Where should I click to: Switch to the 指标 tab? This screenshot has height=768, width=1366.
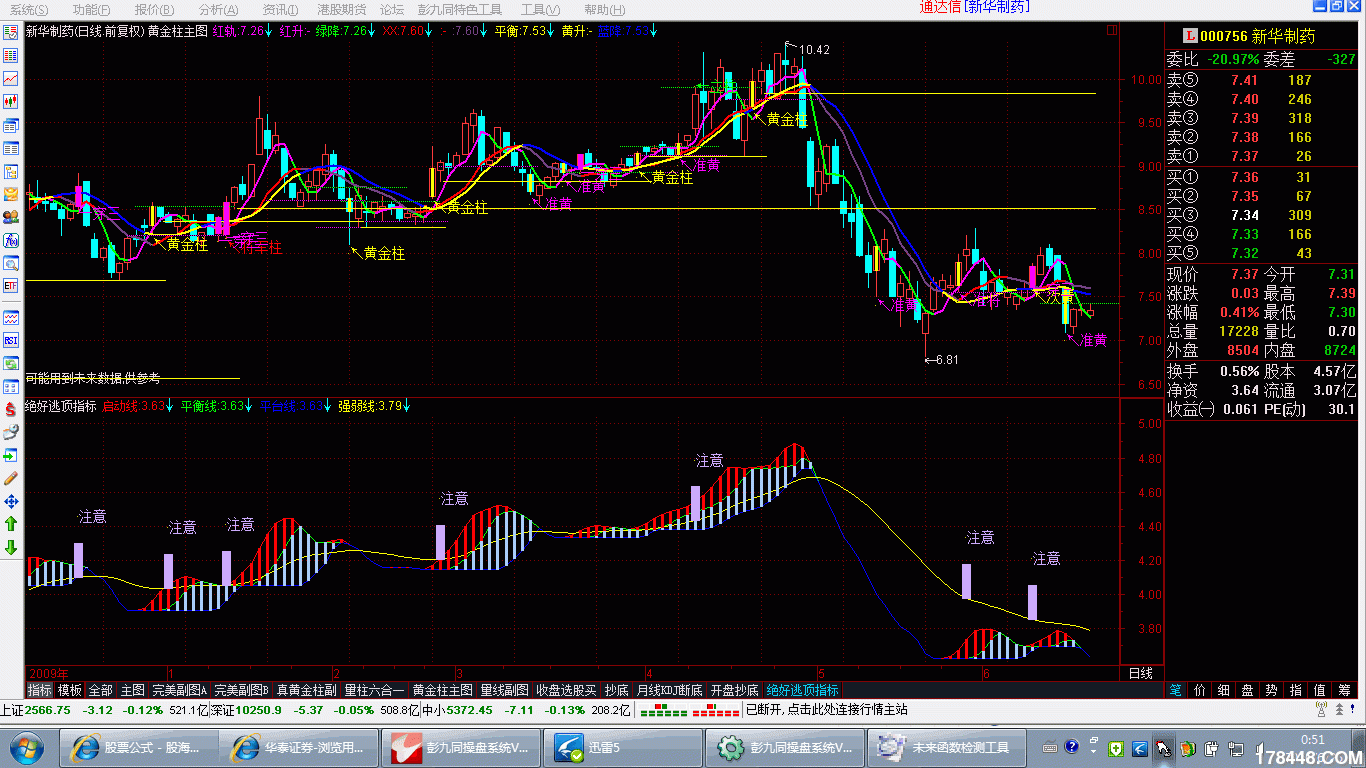(40, 690)
